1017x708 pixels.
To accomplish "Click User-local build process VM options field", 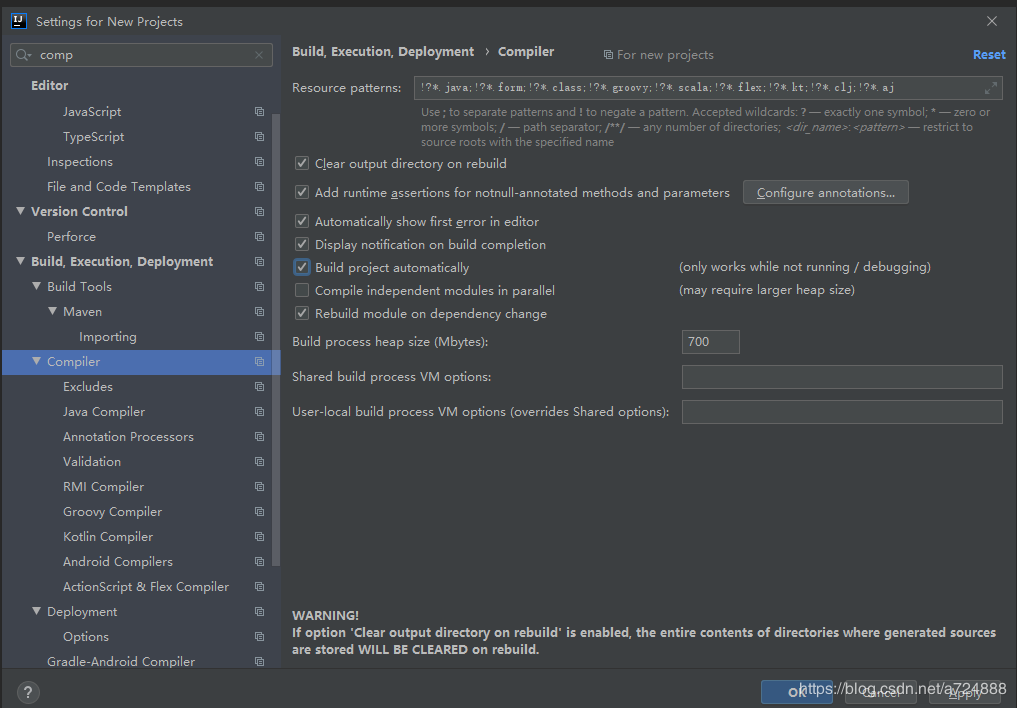I will [x=842, y=412].
